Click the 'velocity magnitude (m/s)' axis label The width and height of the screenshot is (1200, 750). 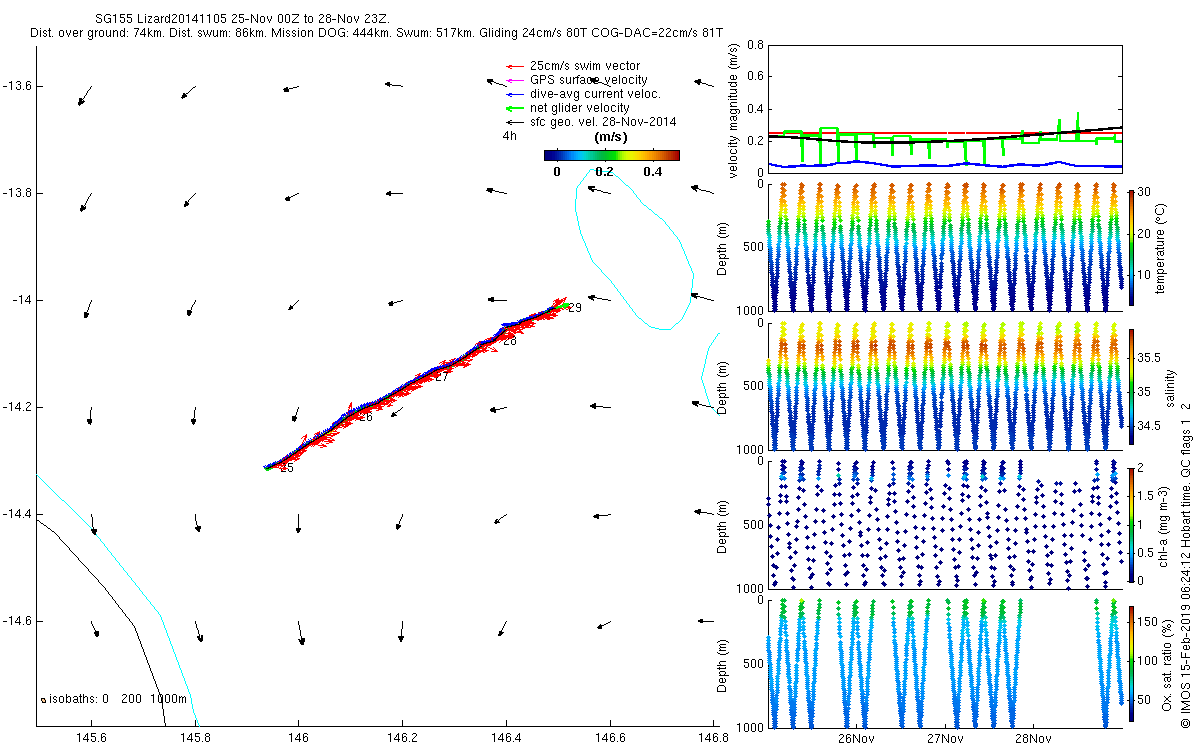click(734, 110)
